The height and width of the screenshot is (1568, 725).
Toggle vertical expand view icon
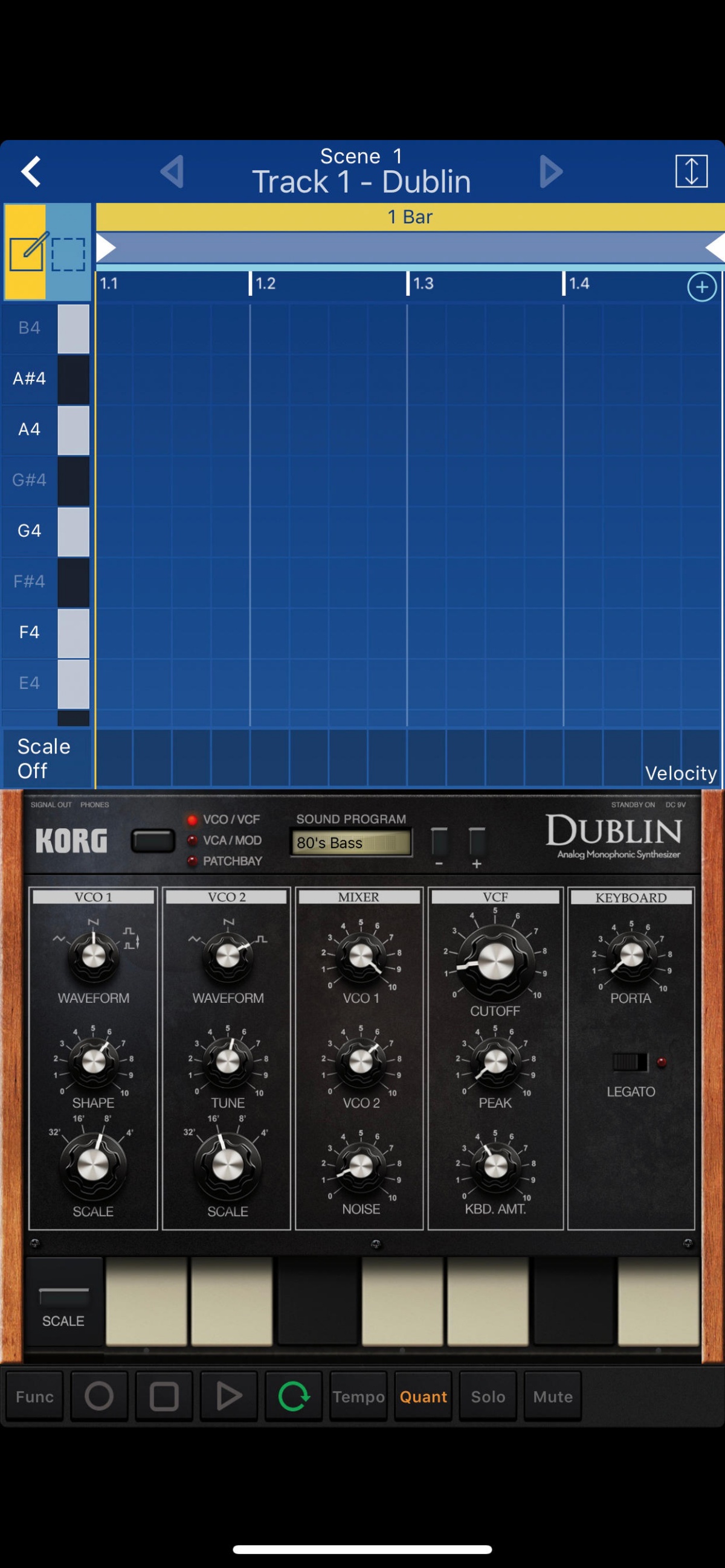coord(691,171)
